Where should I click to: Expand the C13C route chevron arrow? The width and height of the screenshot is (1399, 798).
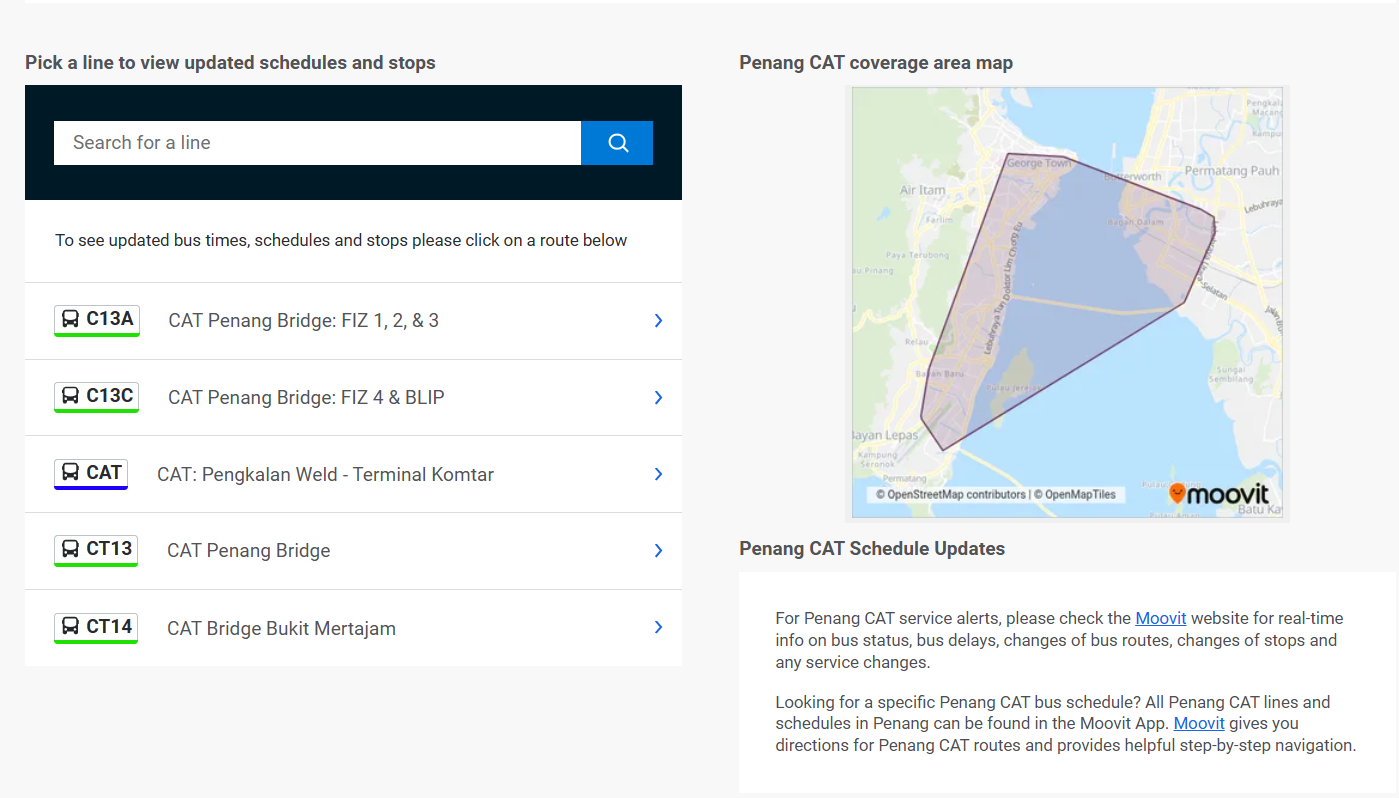658,398
